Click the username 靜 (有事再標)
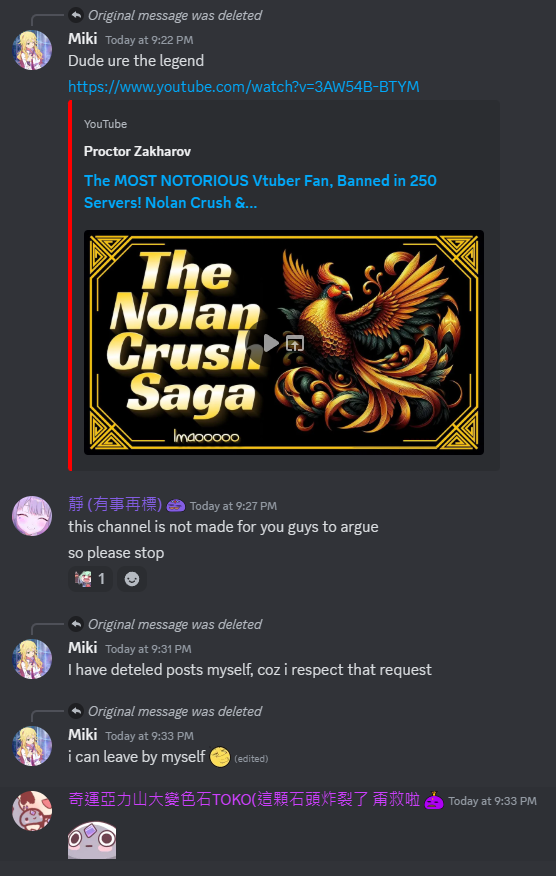The height and width of the screenshot is (876, 556). (x=115, y=504)
